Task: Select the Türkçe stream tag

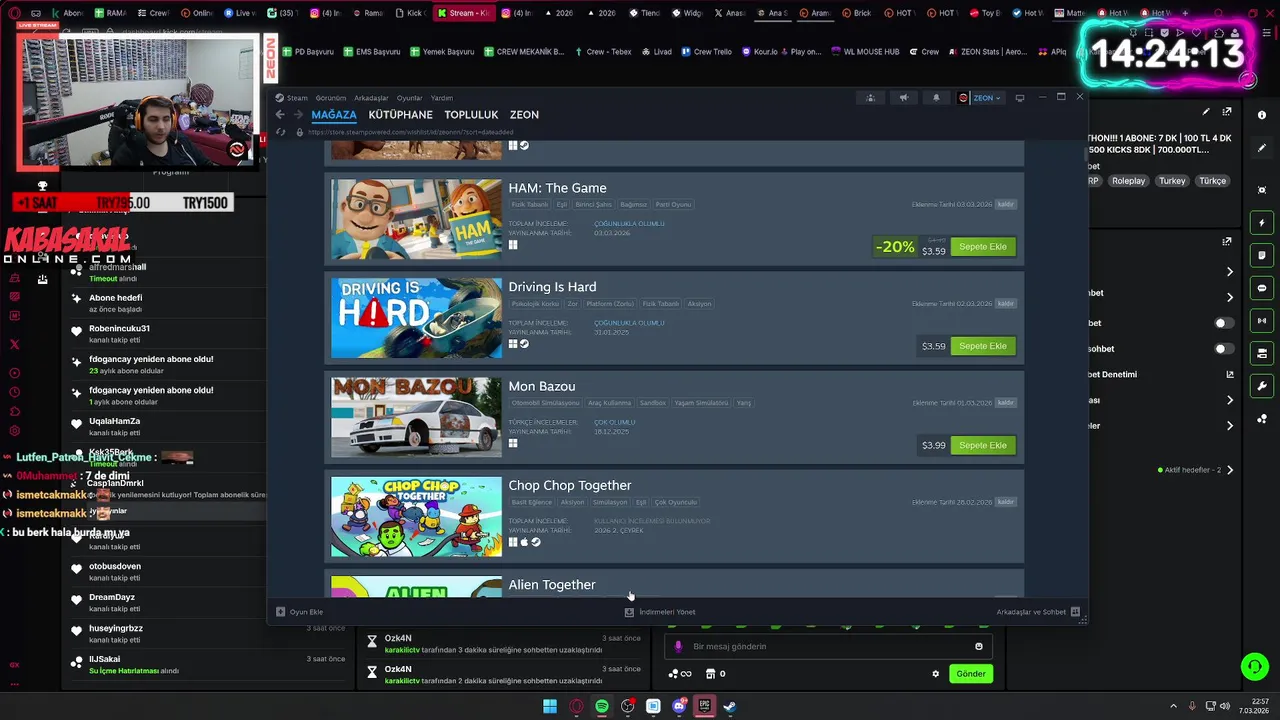Action: pyautogui.click(x=1212, y=181)
